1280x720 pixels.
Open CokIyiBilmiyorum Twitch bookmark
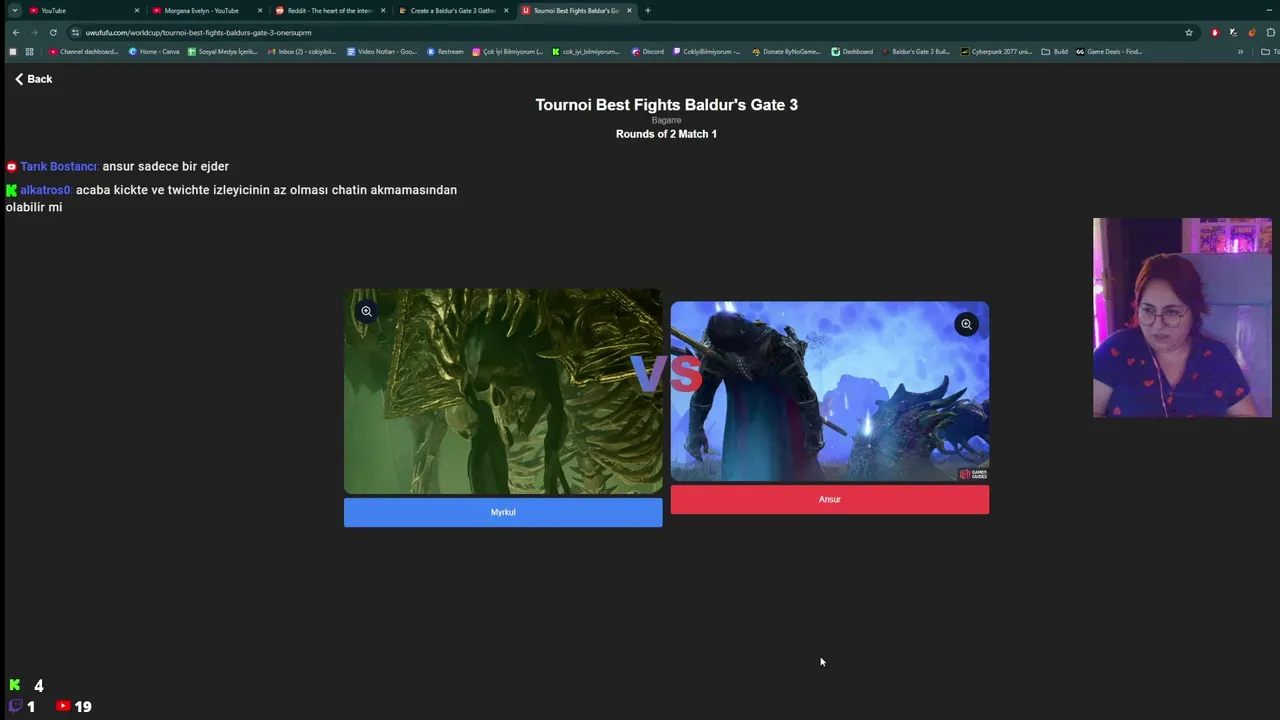[x=707, y=52]
